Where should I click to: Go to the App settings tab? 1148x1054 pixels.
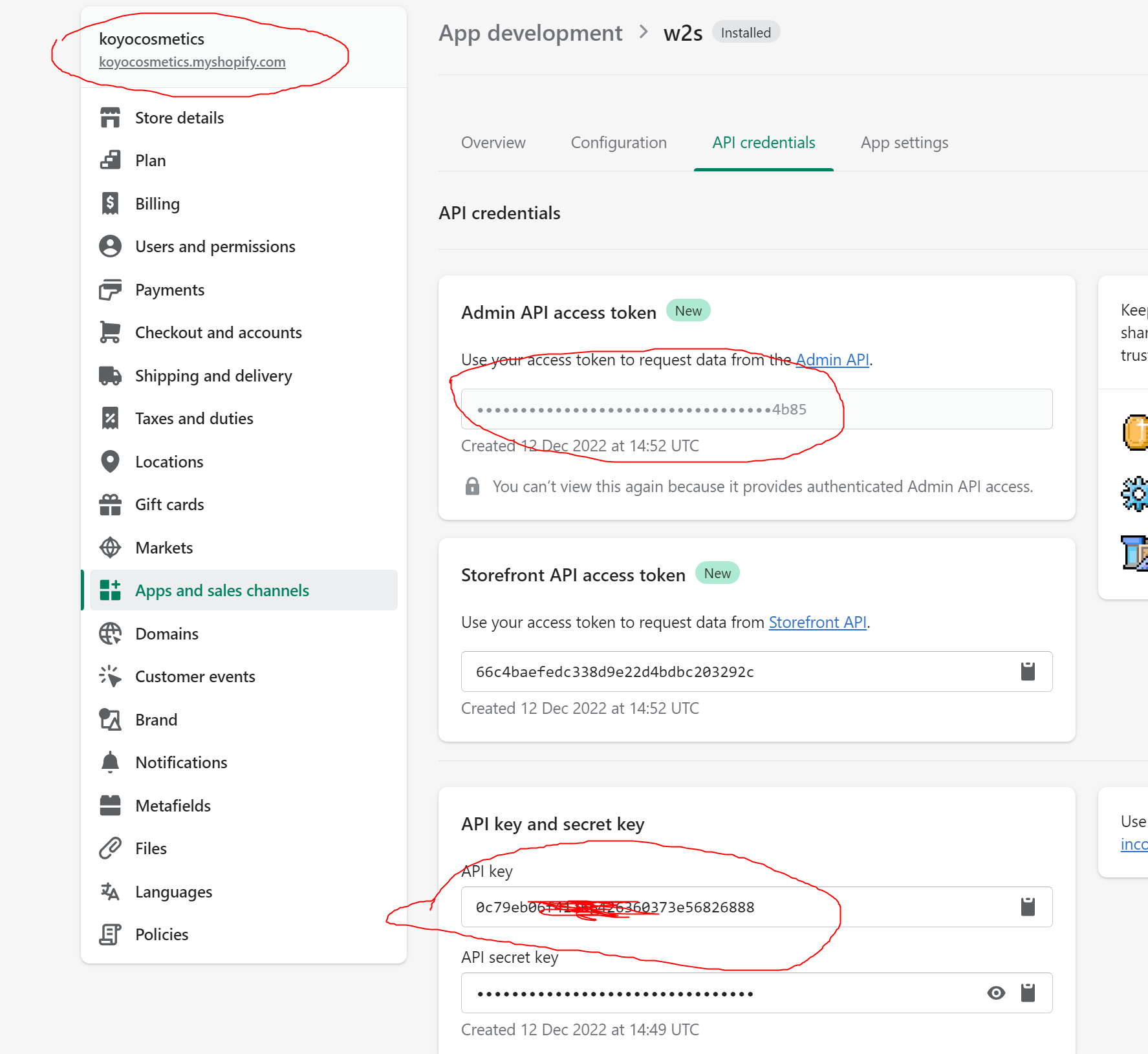point(905,142)
